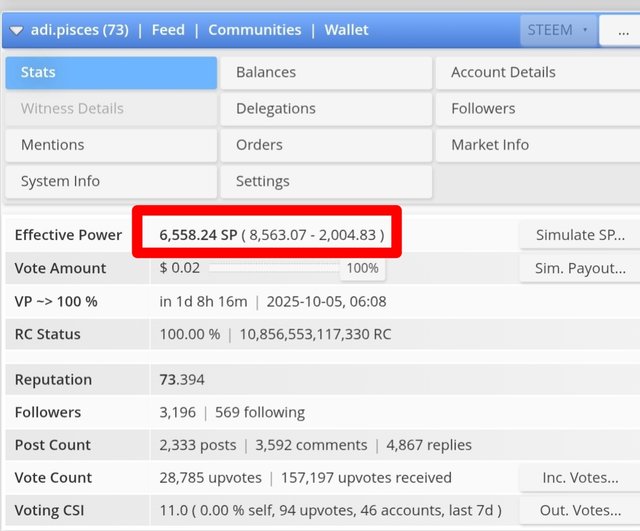Open the Delegations tab
Viewport: 640px width, 531px height.
click(x=326, y=109)
